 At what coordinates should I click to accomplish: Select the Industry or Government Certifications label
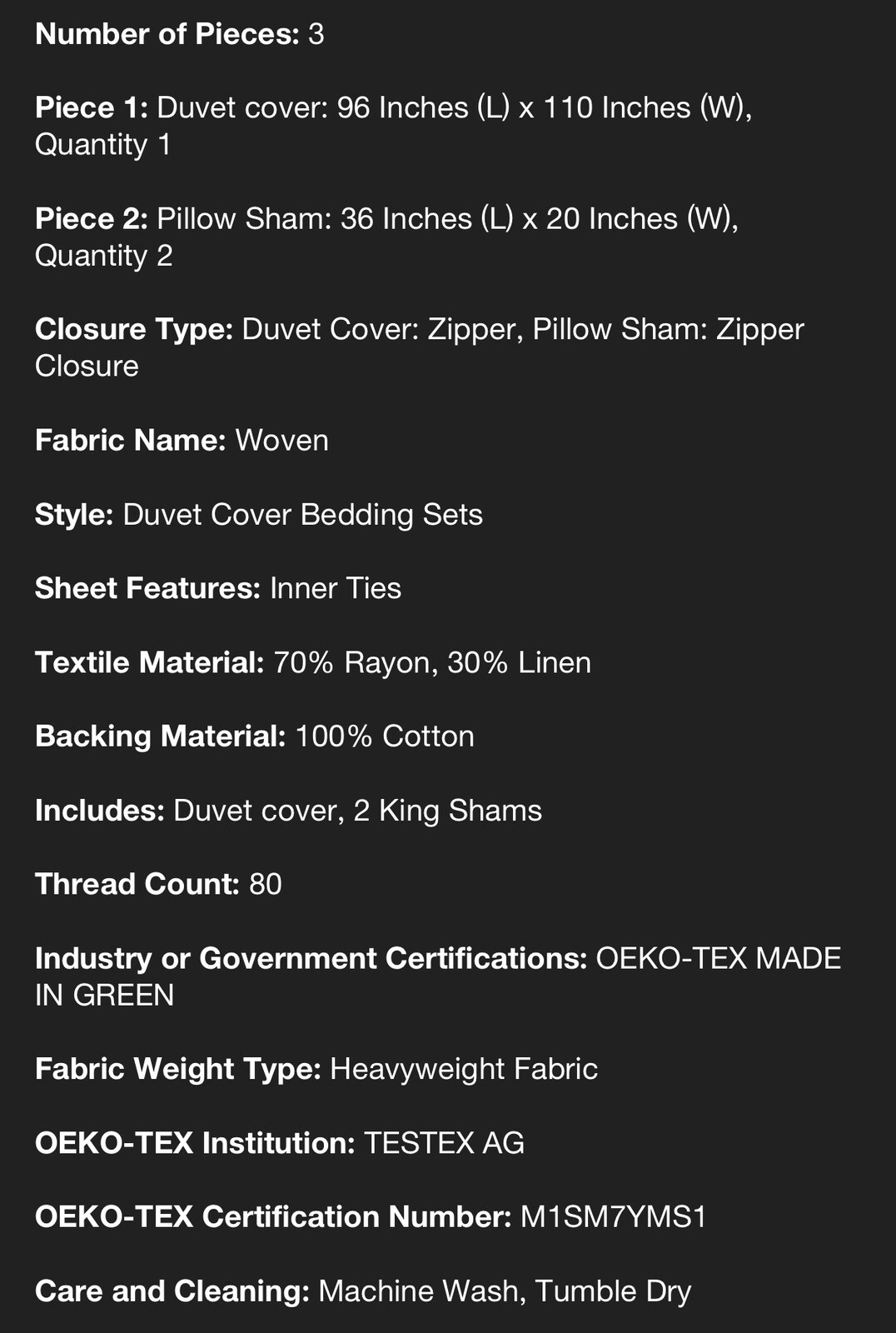click(311, 959)
